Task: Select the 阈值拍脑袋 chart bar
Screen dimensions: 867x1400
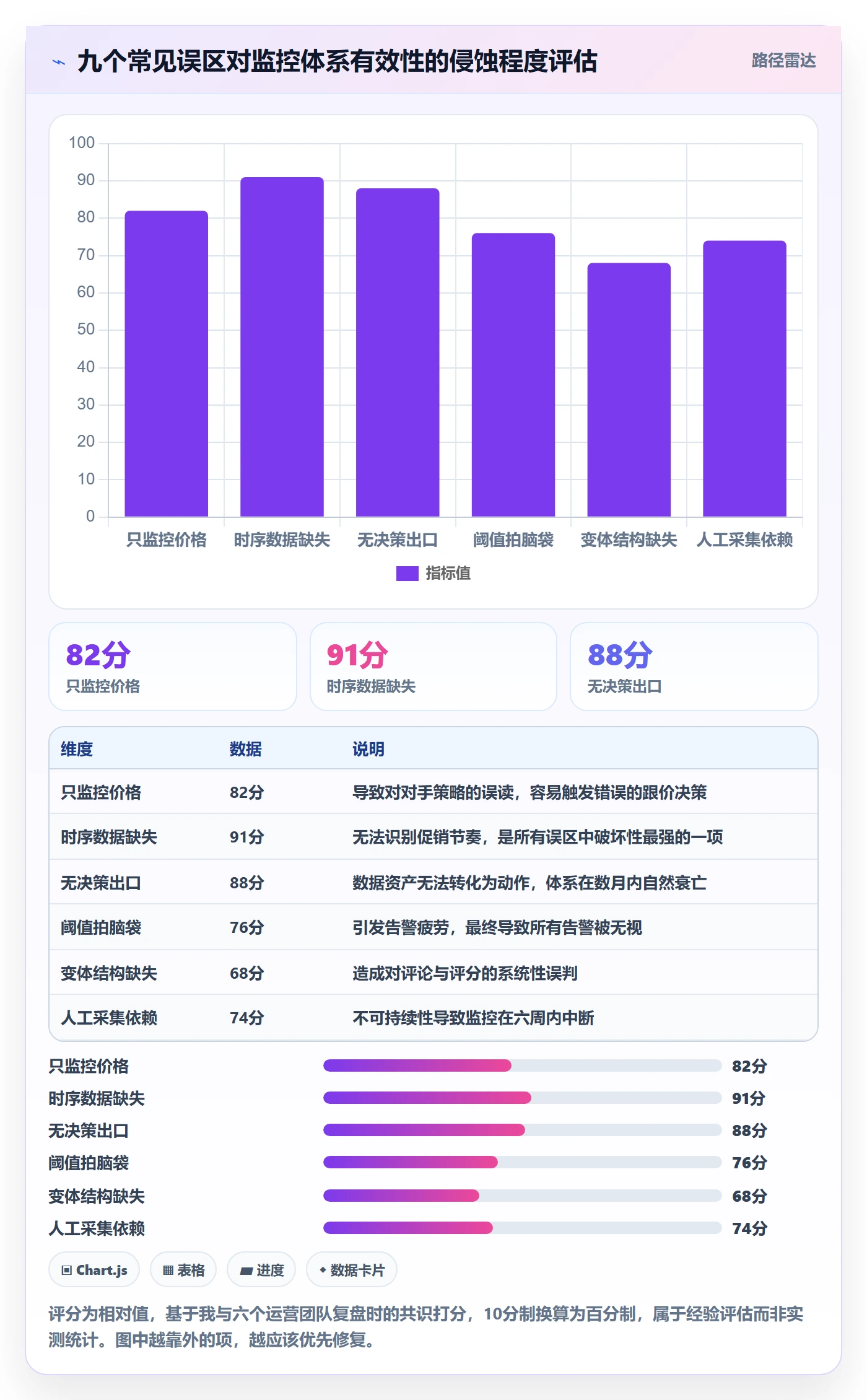Action: [513, 375]
